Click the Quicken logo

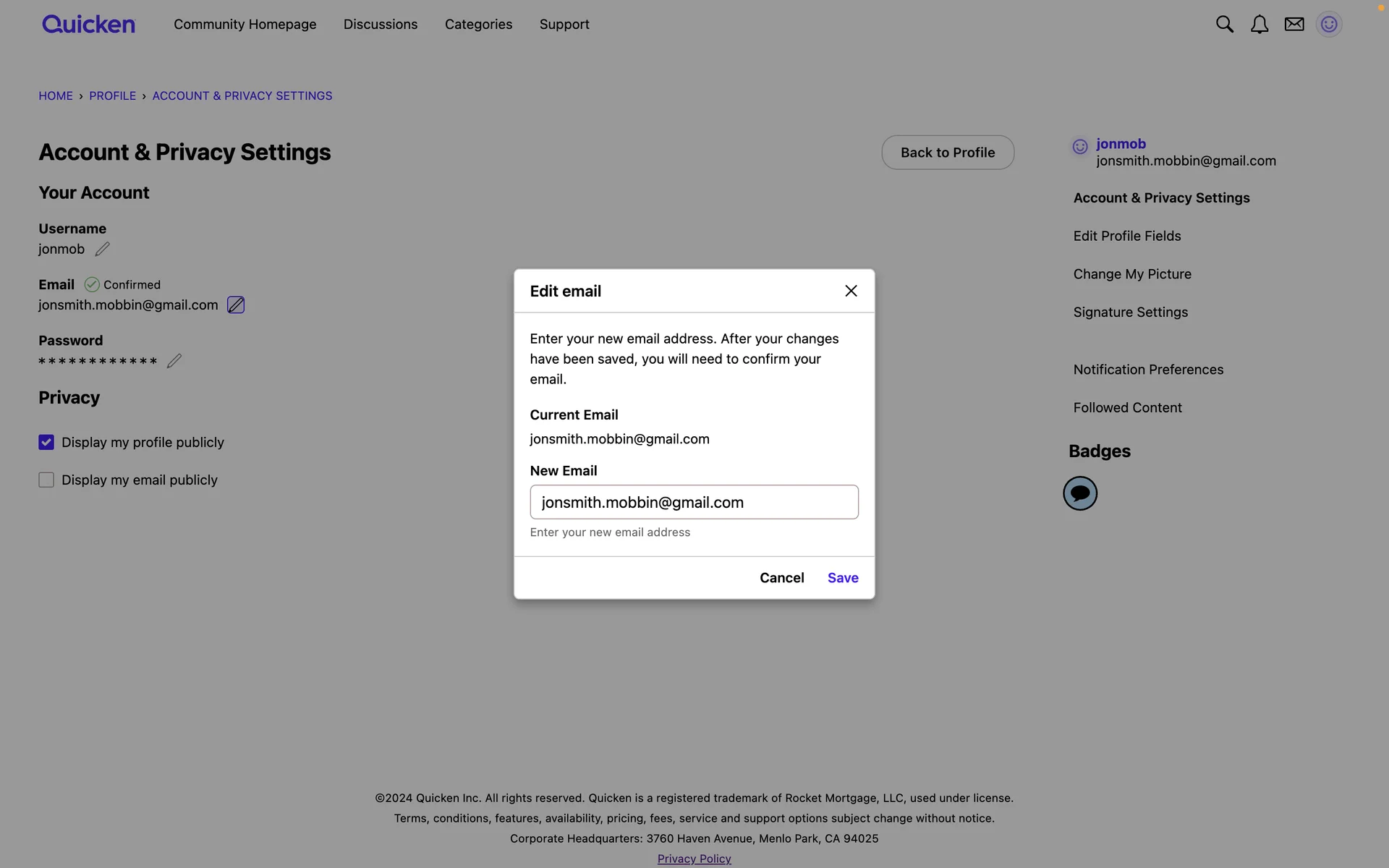88,25
